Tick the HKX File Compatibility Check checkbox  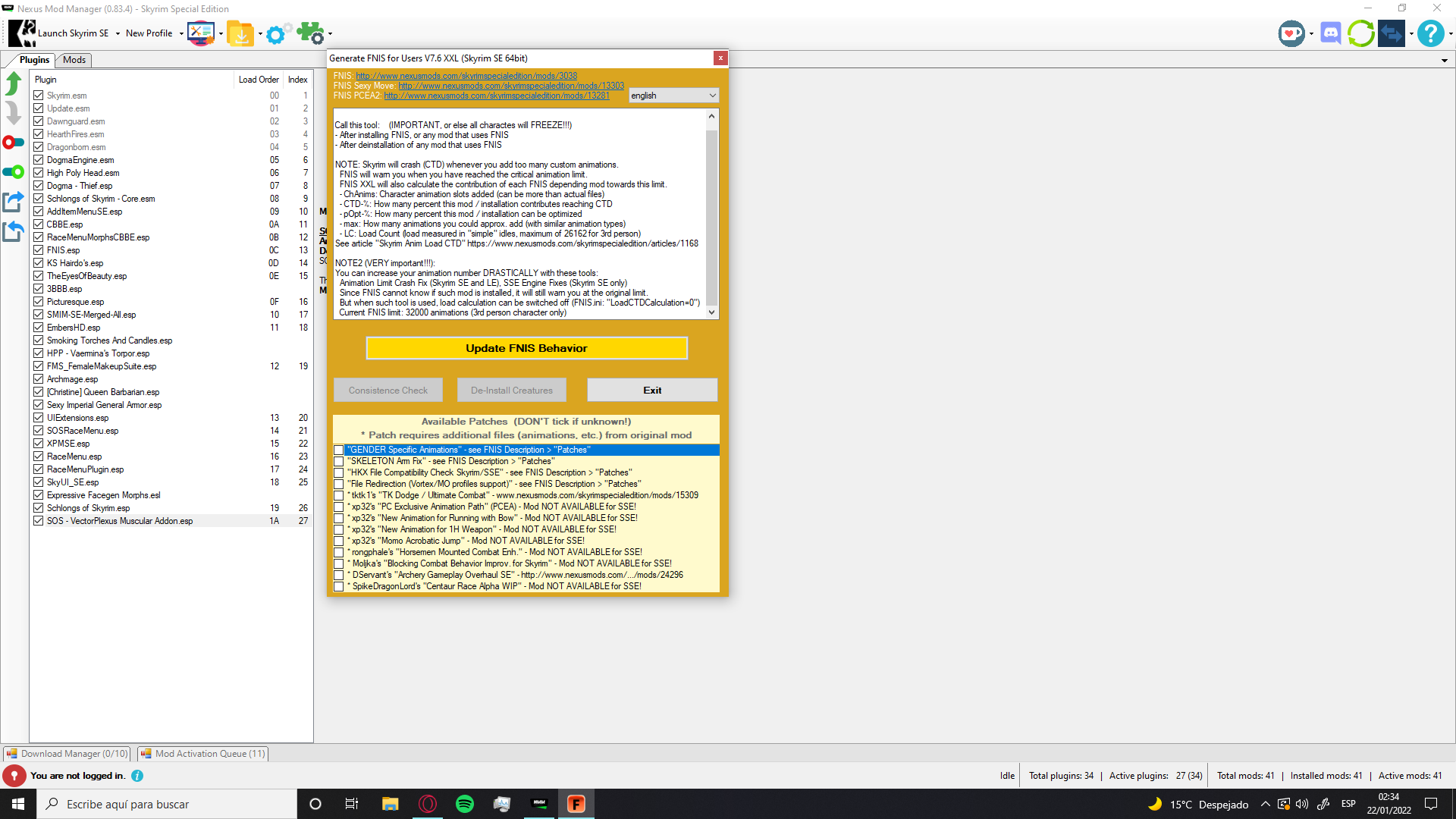(339, 473)
